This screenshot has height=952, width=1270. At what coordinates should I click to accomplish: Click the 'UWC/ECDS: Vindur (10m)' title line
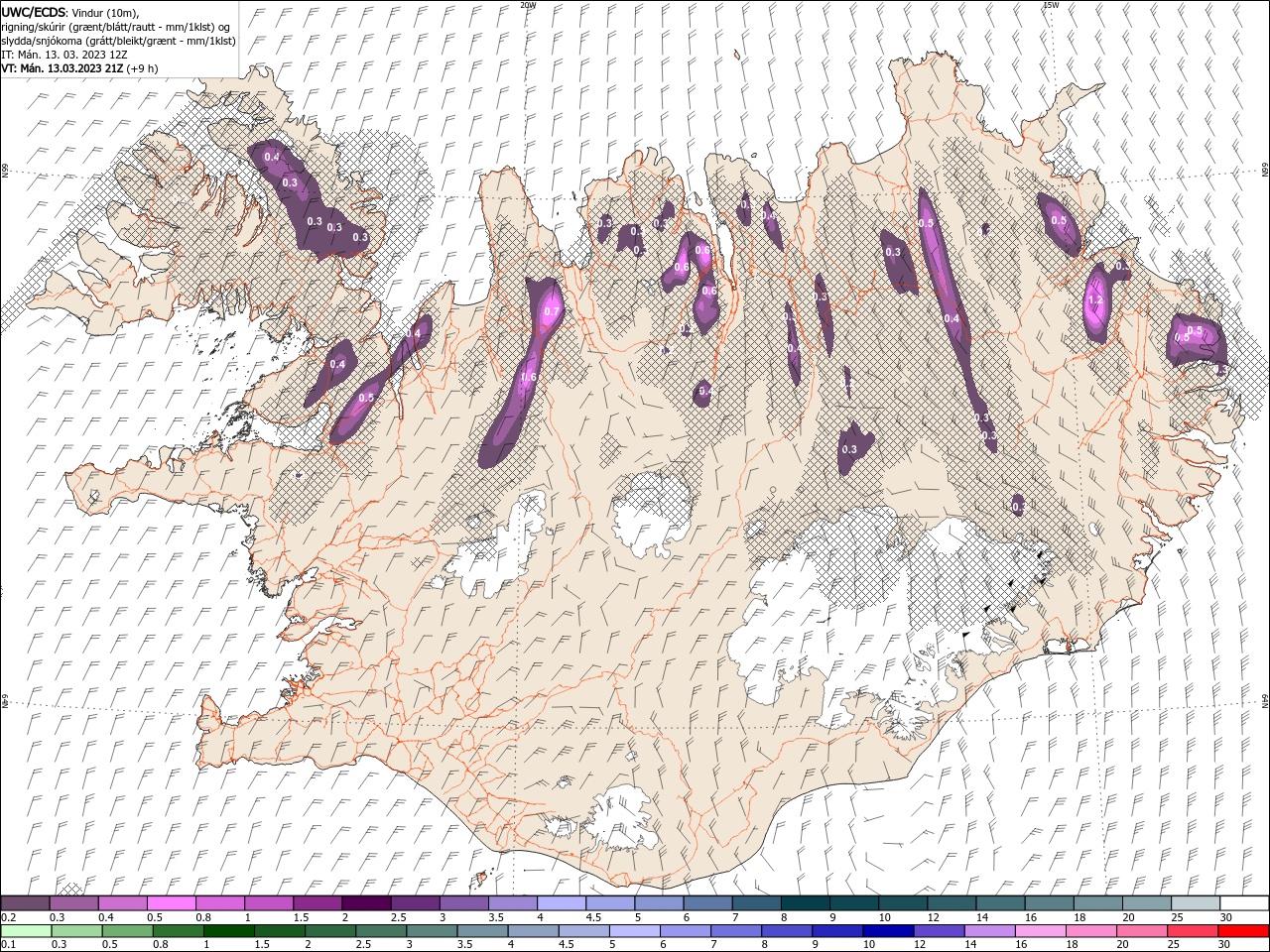pyautogui.click(x=70, y=11)
